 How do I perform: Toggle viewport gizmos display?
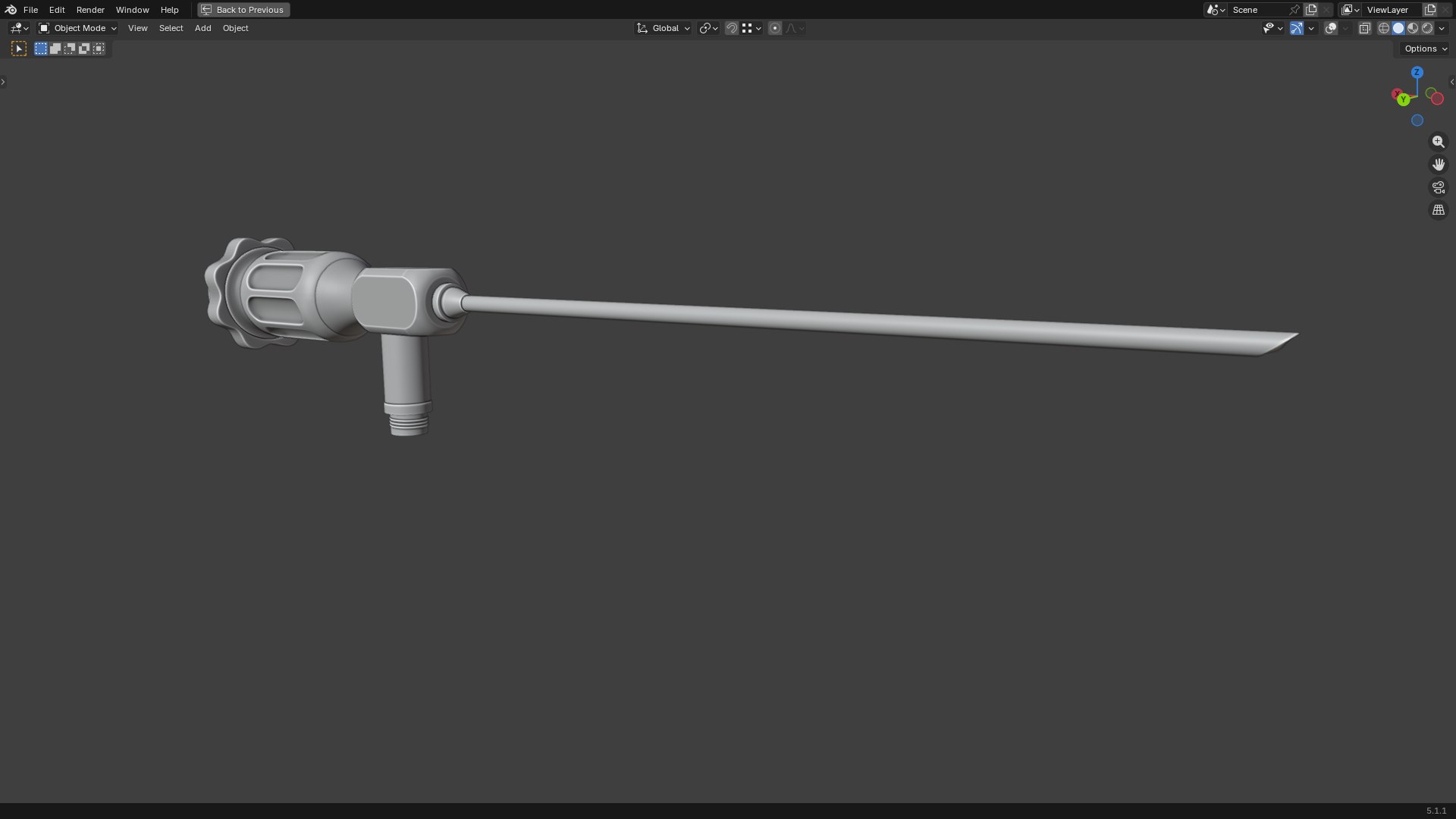click(1297, 28)
